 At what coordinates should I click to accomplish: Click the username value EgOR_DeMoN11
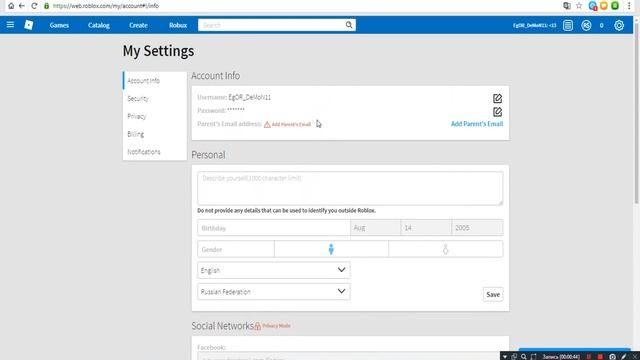coord(249,97)
